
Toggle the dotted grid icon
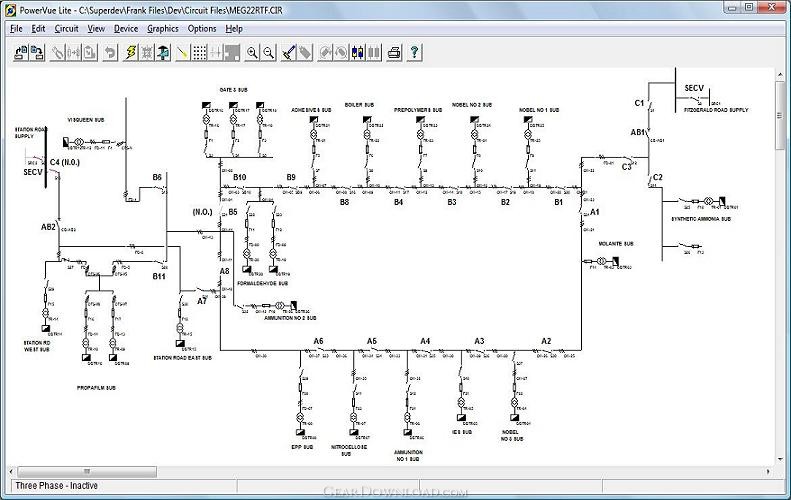click(199, 52)
